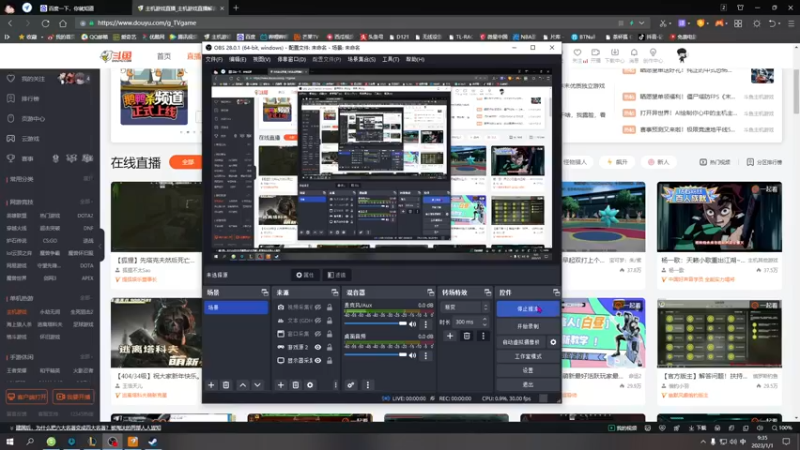Open the transition type dropdown in the Scene Transitions panel
The height and width of the screenshot is (450, 800).
pos(465,307)
